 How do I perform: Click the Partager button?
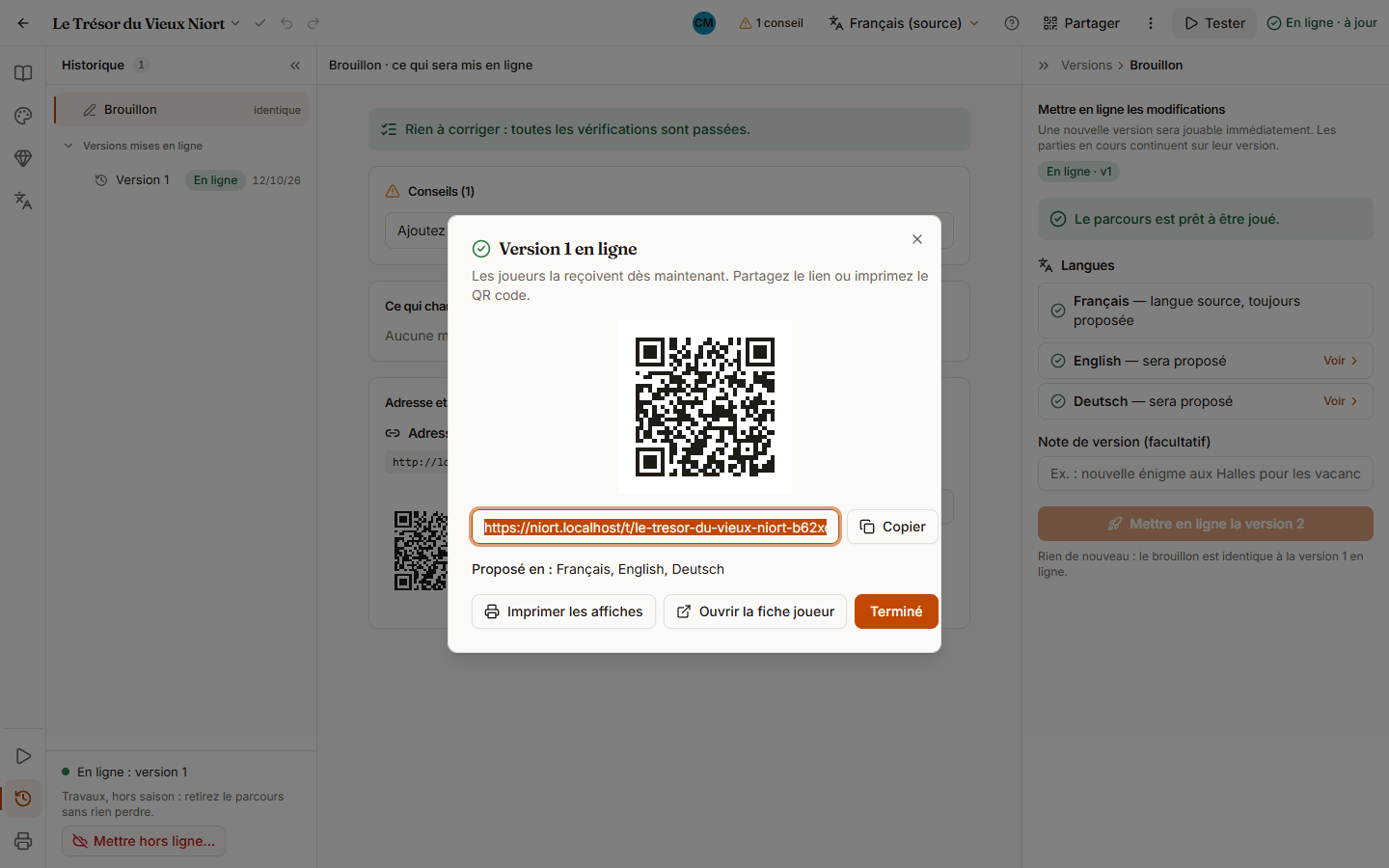pos(1081,23)
